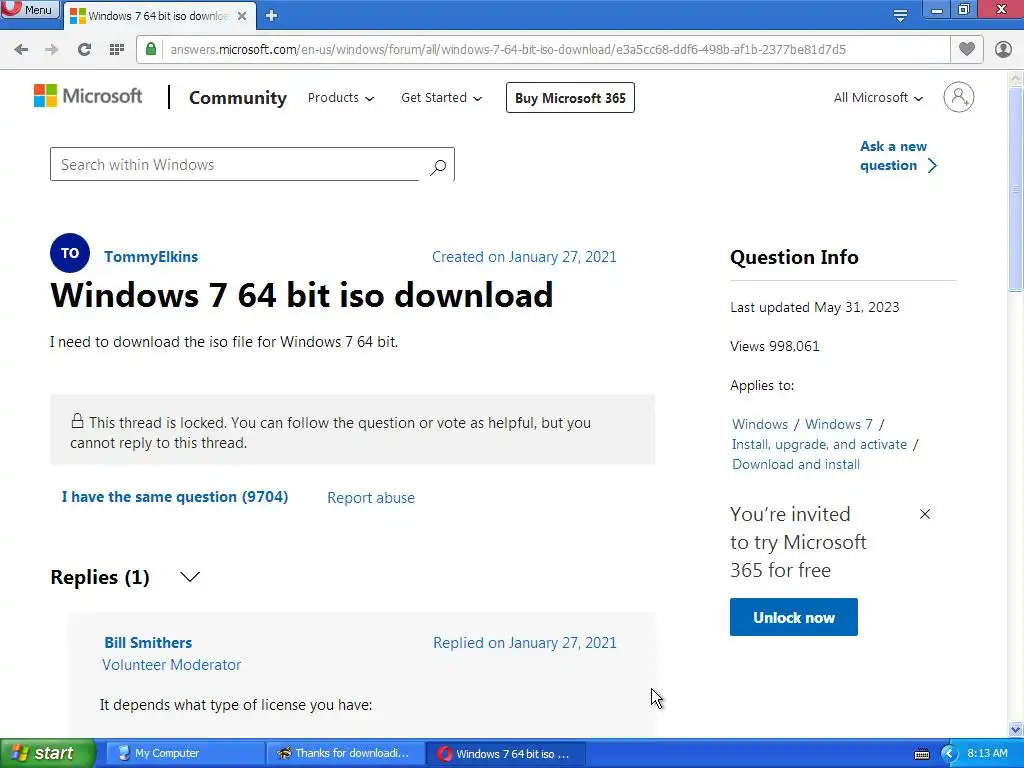Click the Unlock now button
The image size is (1024, 768).
tap(793, 617)
